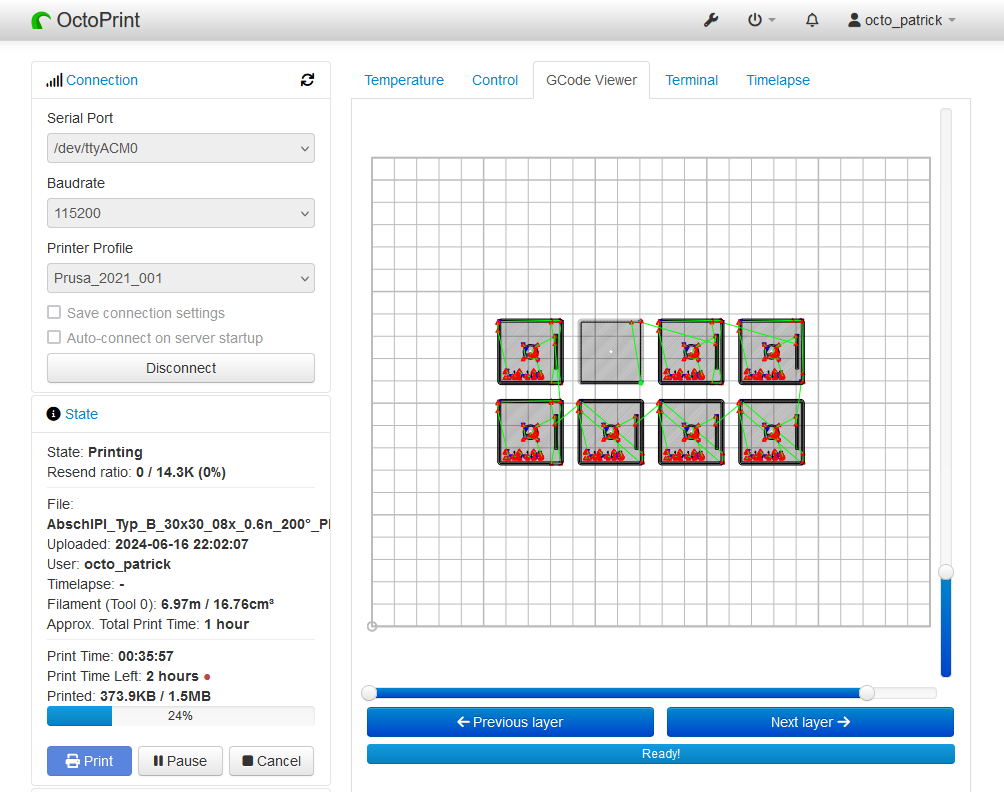Screen dimensions: 1004x792
Task: Pause the current print job
Action: (180, 761)
